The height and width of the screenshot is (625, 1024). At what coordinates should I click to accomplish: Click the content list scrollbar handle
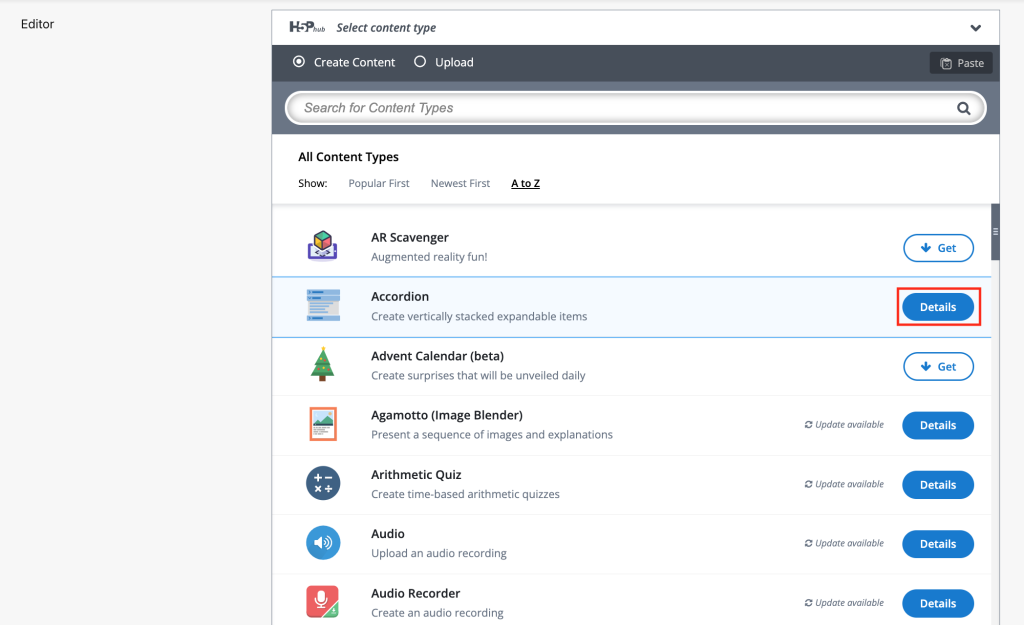995,232
